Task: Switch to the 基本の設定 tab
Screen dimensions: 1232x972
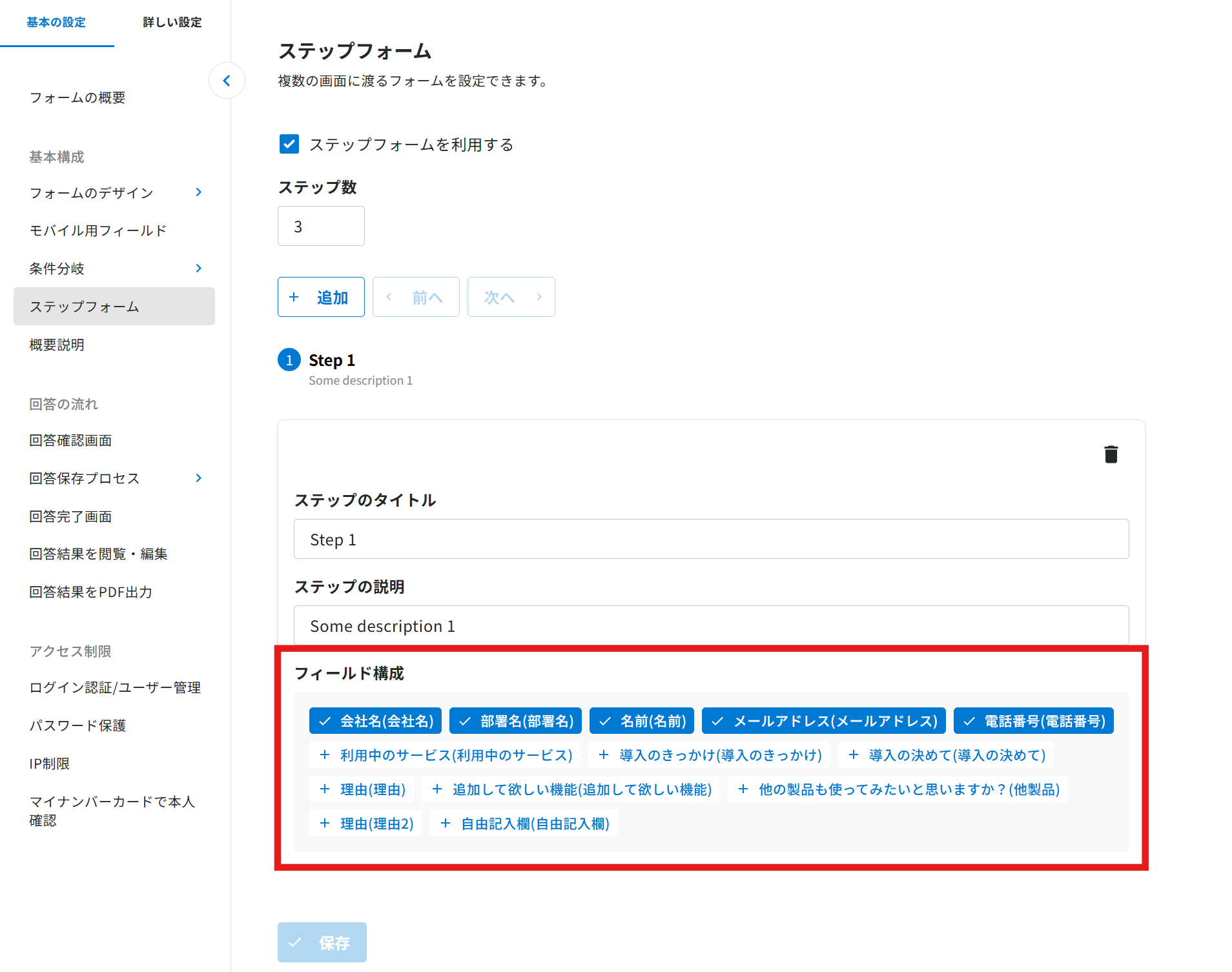Action: (x=56, y=23)
